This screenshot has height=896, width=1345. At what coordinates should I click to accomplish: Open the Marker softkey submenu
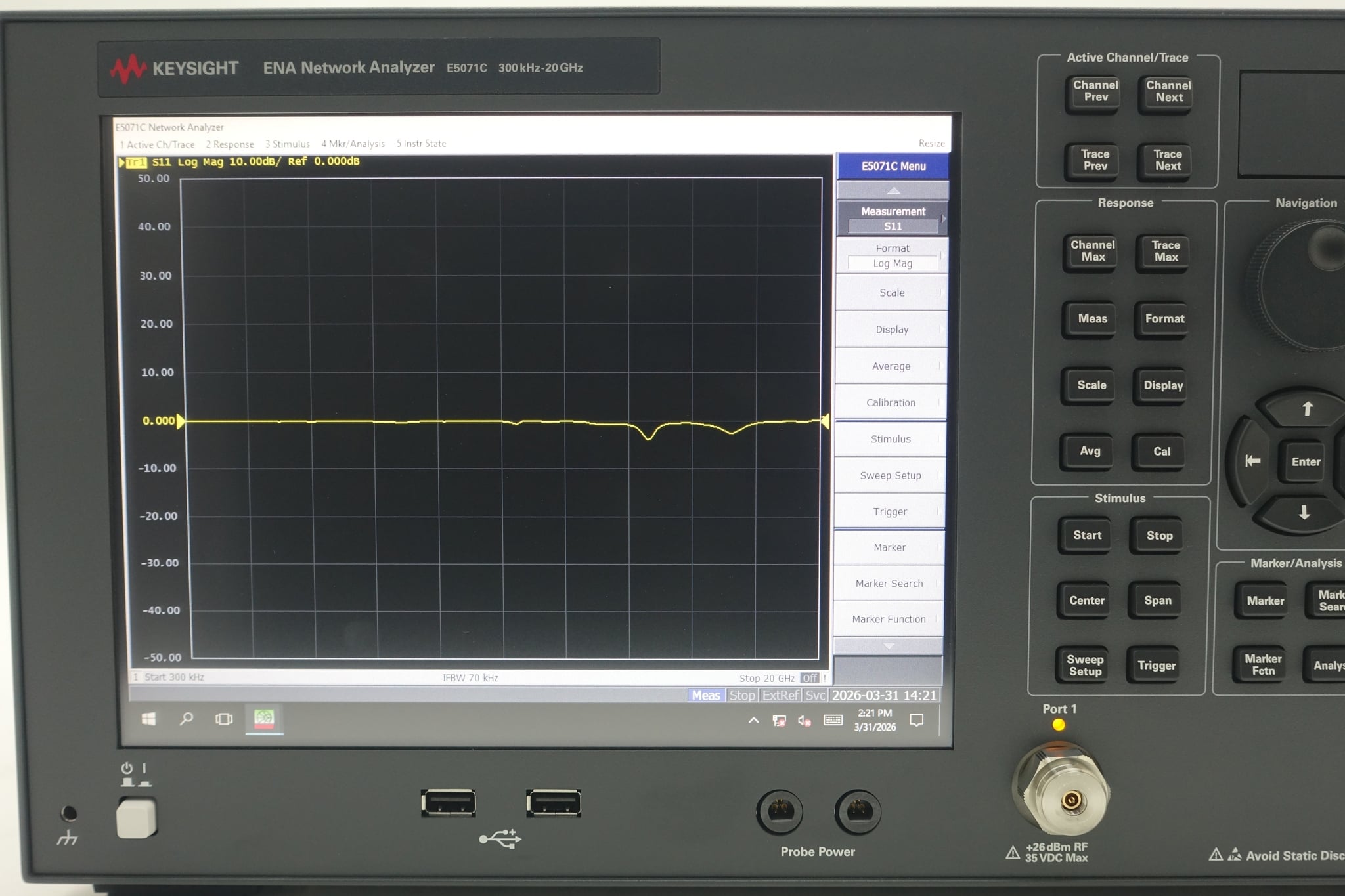tap(889, 547)
